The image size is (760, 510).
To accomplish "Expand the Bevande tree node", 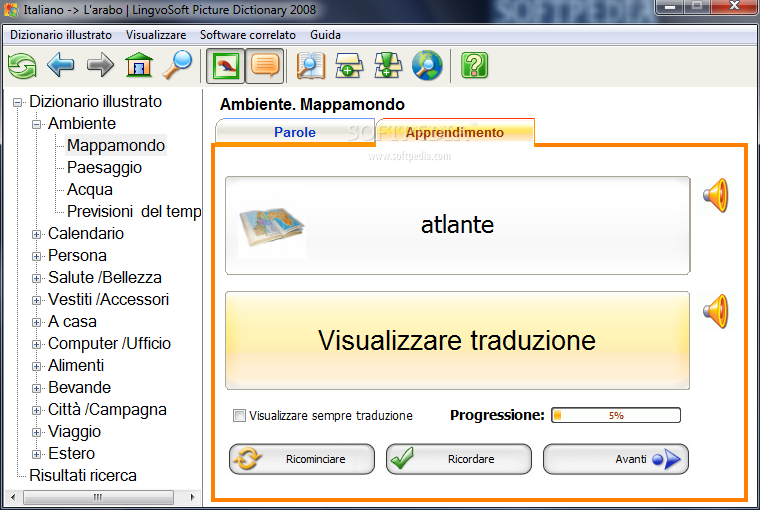I will tap(37, 388).
